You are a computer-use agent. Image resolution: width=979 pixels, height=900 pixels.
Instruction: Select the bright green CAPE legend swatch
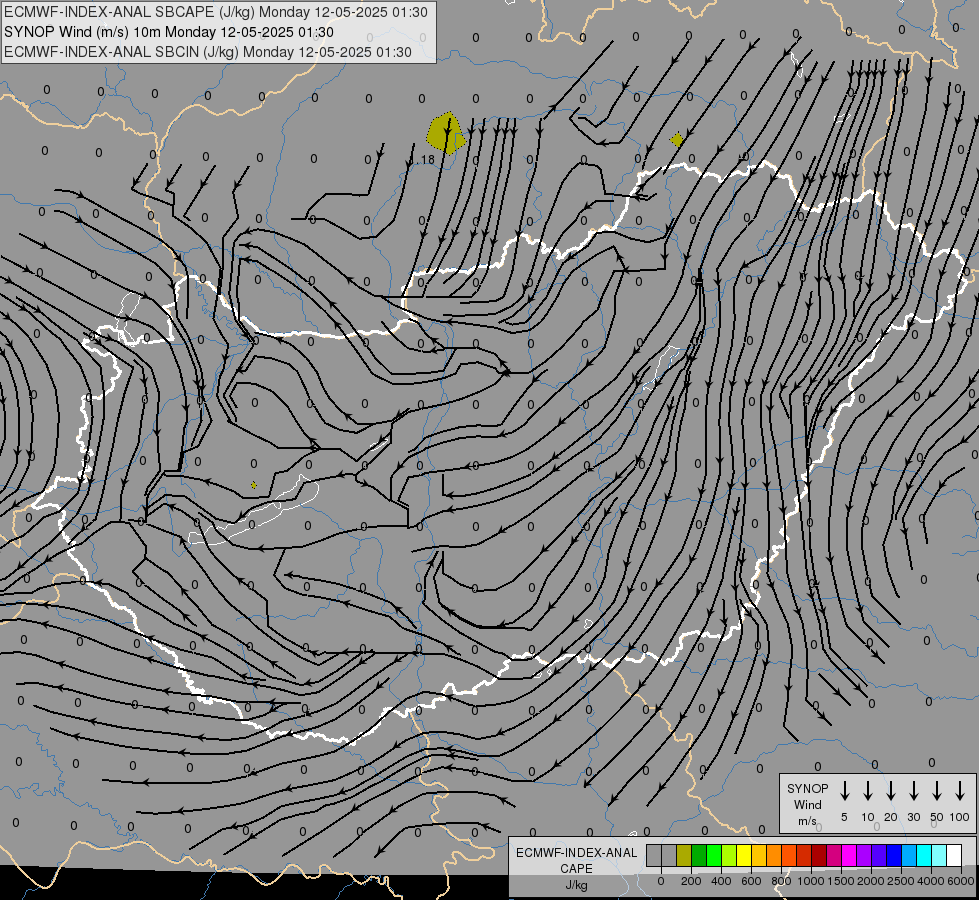coord(714,855)
